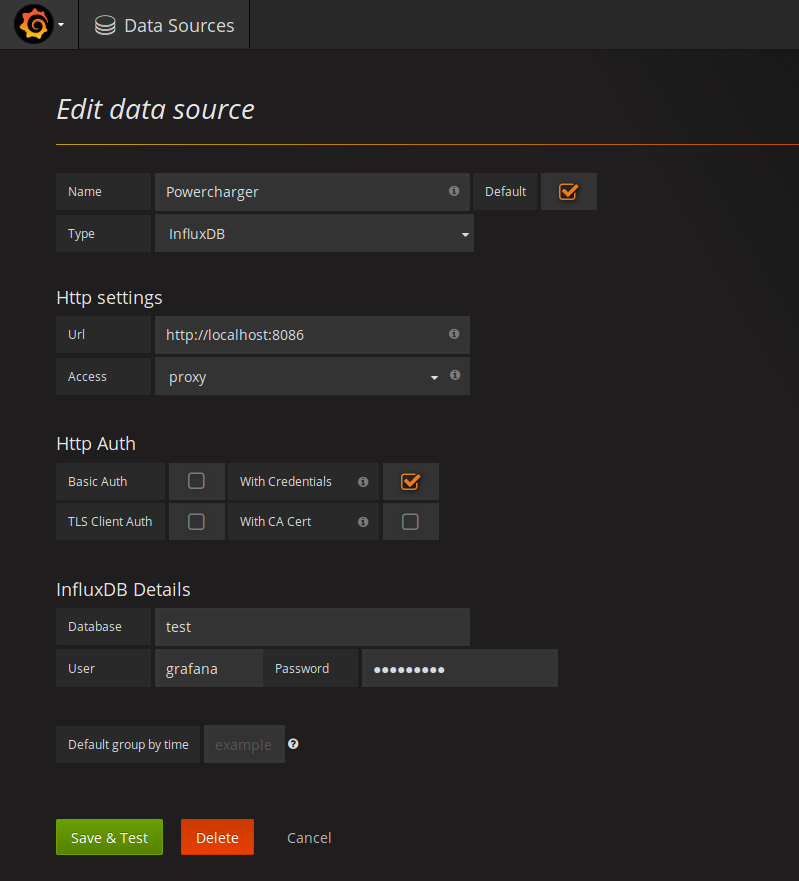This screenshot has height=881, width=799.
Task: Click the Default label next to checkbox
Action: 505,192
